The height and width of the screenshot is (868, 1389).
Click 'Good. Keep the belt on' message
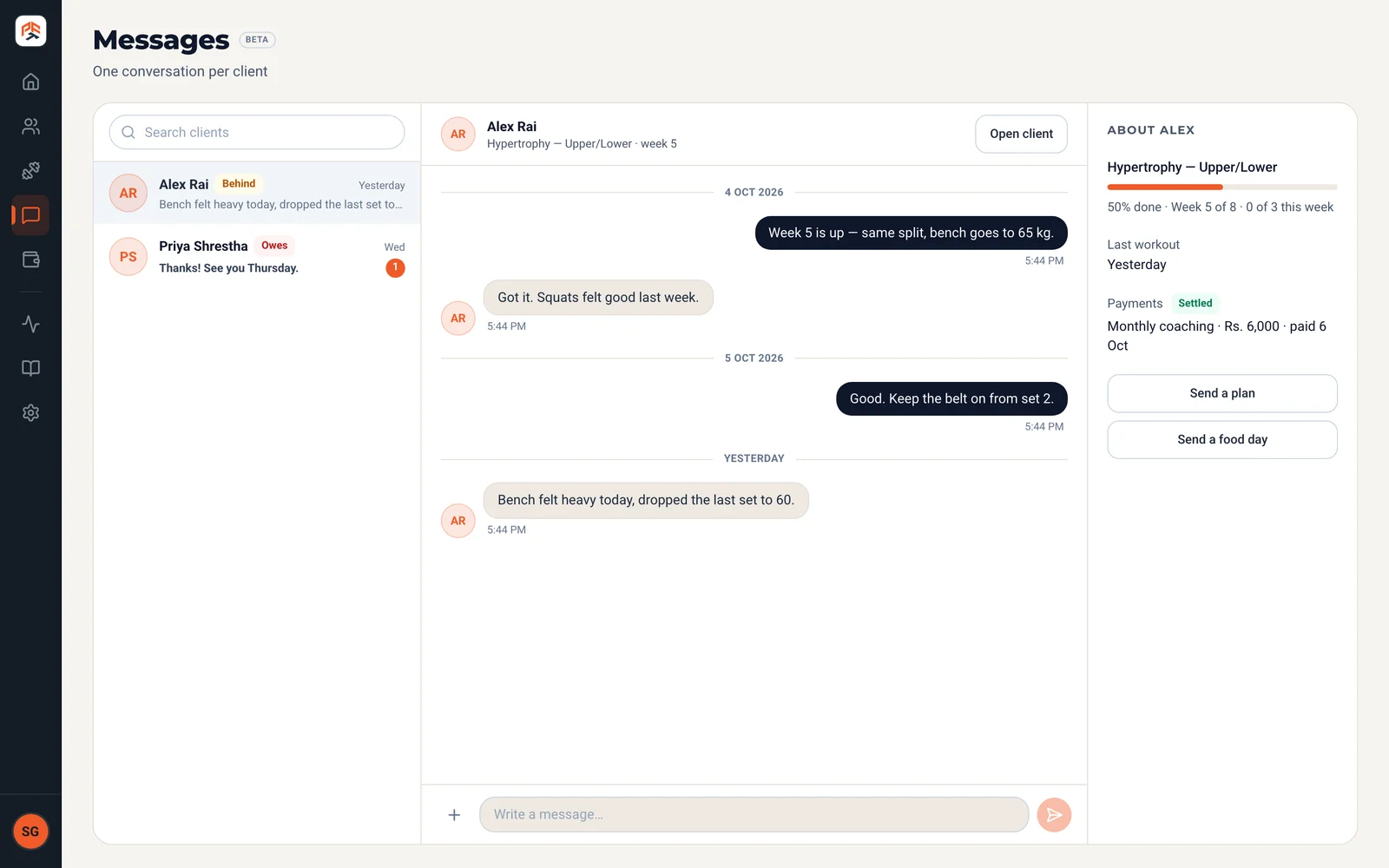point(951,398)
